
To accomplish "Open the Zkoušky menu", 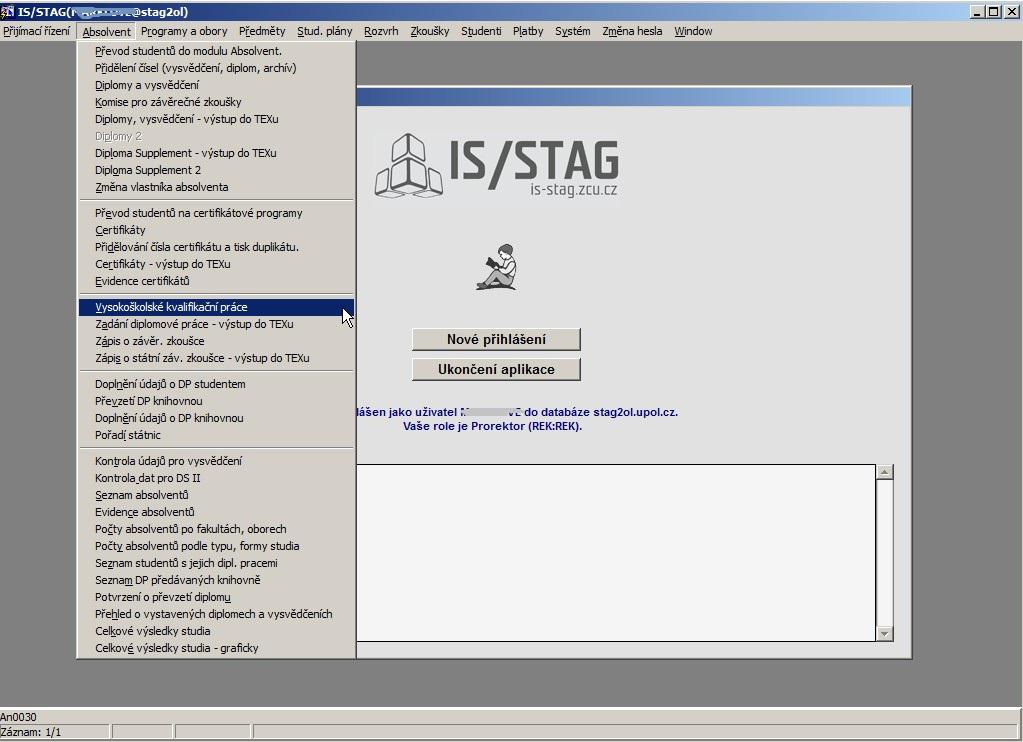I will pyautogui.click(x=430, y=31).
